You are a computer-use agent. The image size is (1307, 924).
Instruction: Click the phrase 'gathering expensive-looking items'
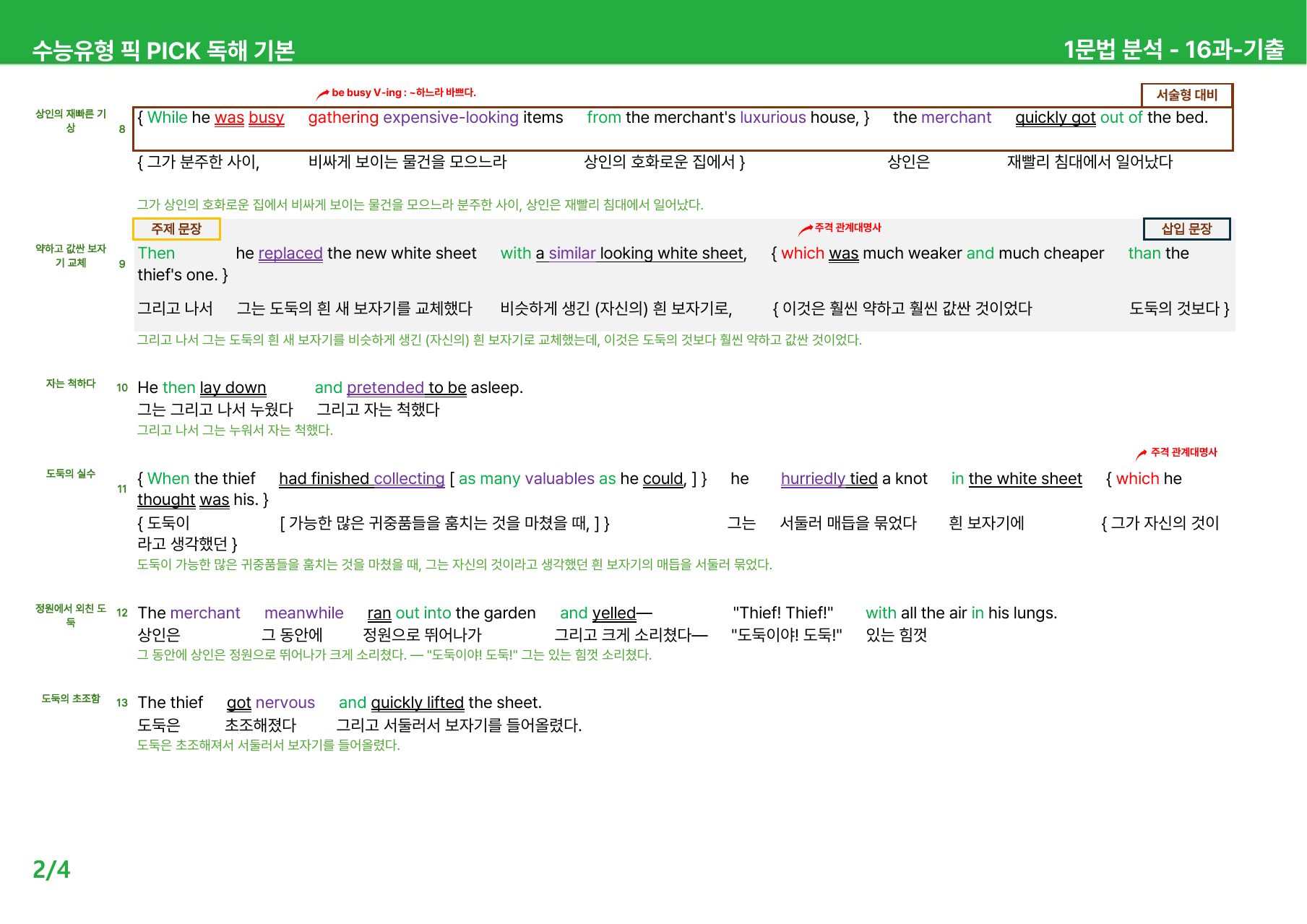[436, 118]
